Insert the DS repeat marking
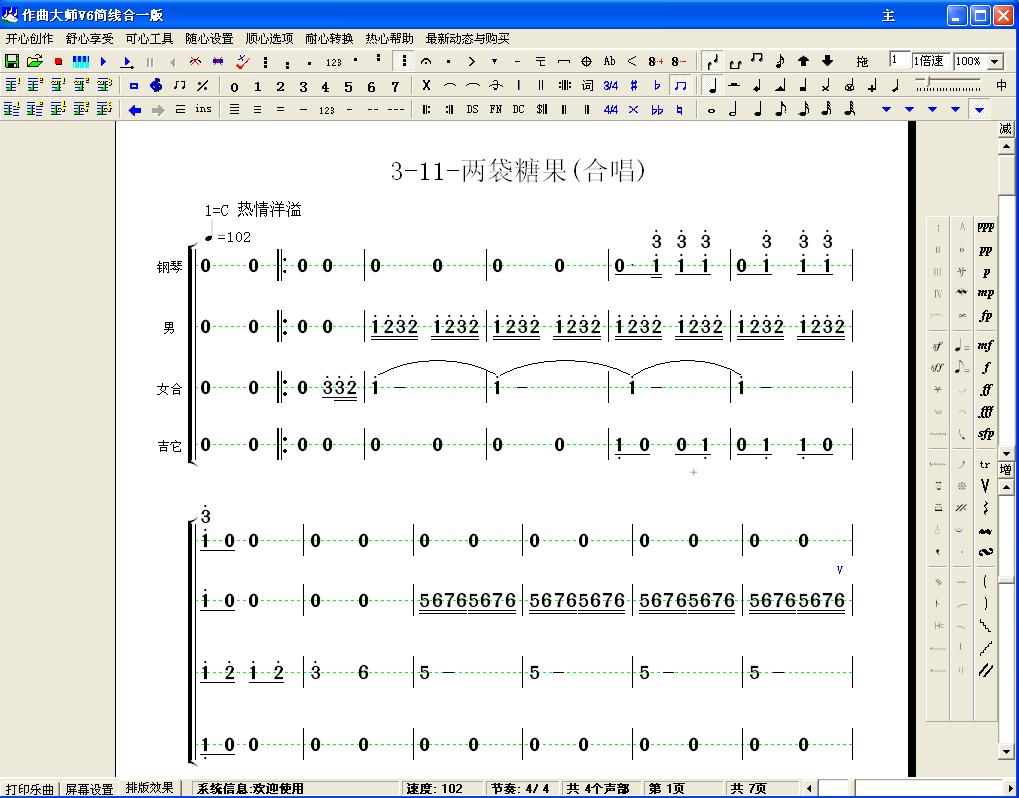 tap(472, 109)
